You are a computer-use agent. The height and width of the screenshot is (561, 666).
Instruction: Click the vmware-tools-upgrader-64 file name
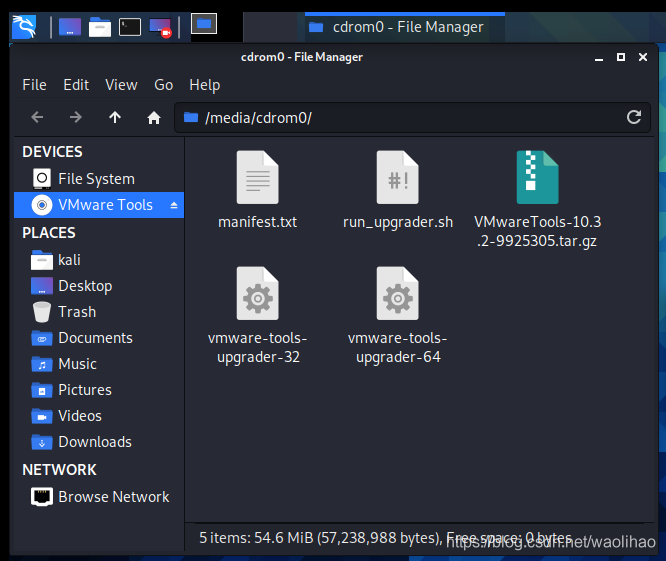[398, 347]
